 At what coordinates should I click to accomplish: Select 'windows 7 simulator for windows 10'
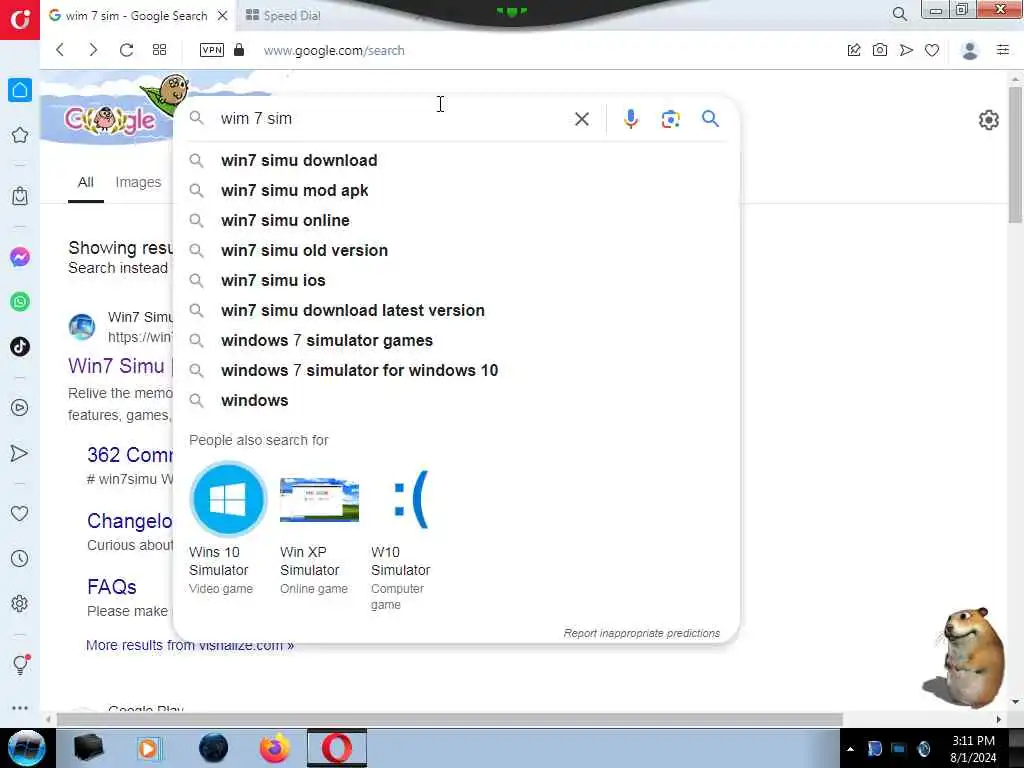457,371
